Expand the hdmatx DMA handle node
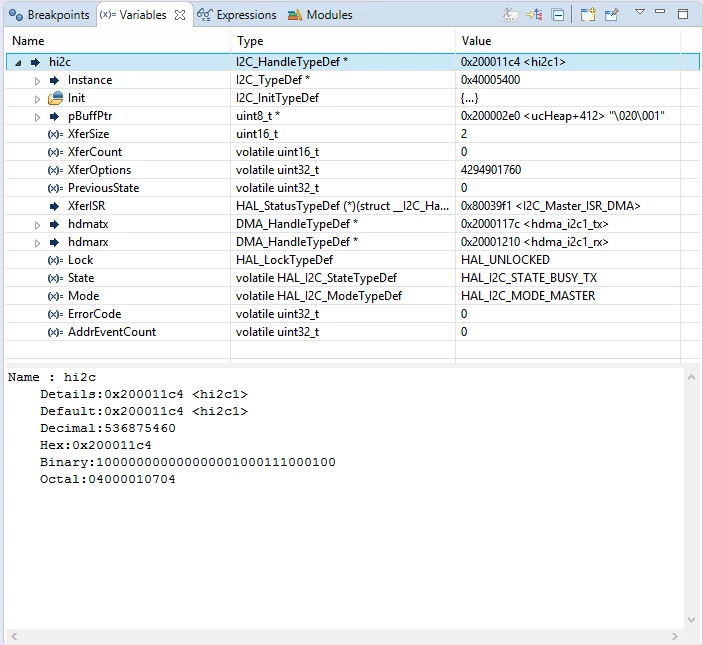Screen dimensions: 703x645 [x=37, y=225]
